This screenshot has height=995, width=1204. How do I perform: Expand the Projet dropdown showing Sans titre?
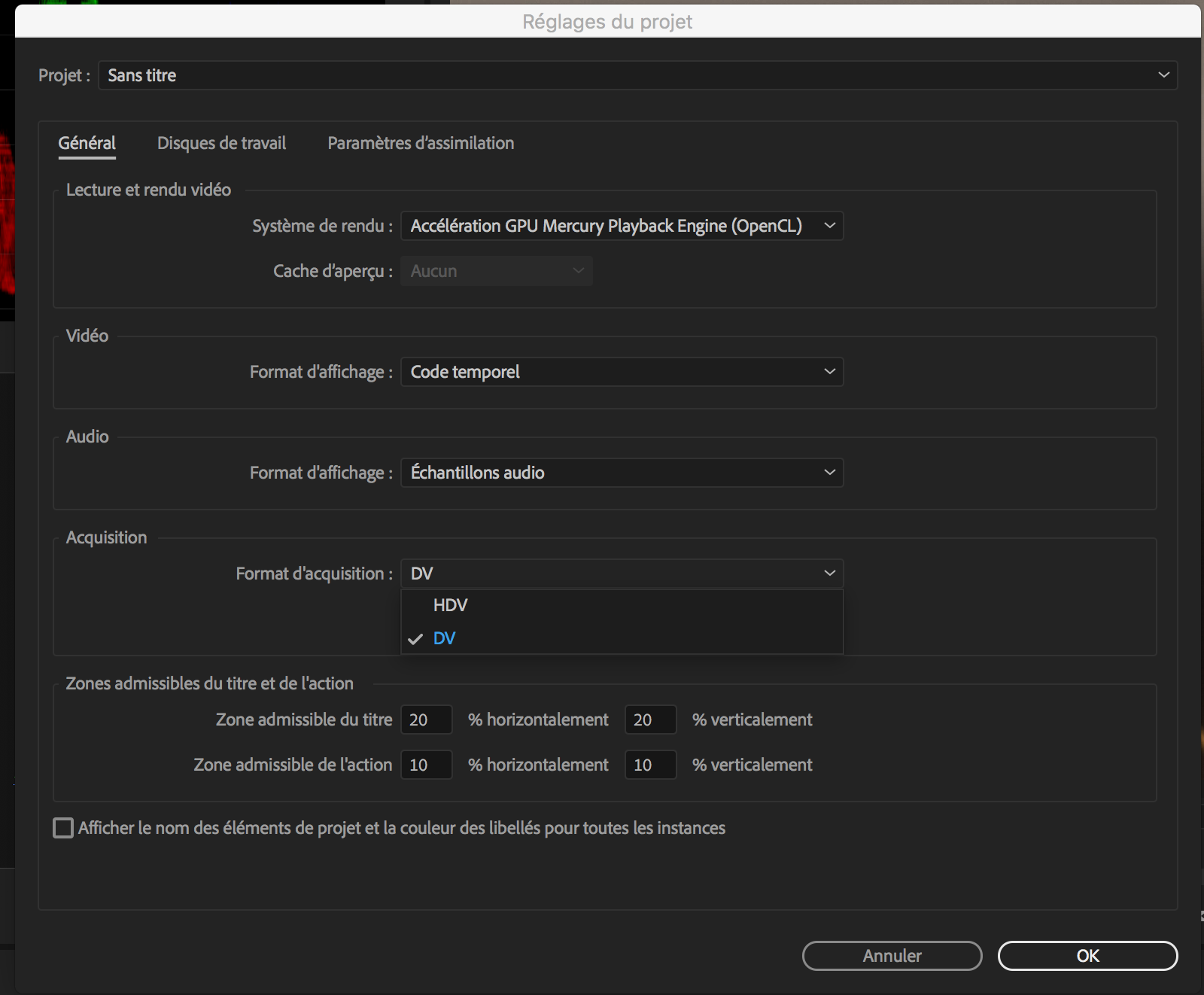(637, 75)
